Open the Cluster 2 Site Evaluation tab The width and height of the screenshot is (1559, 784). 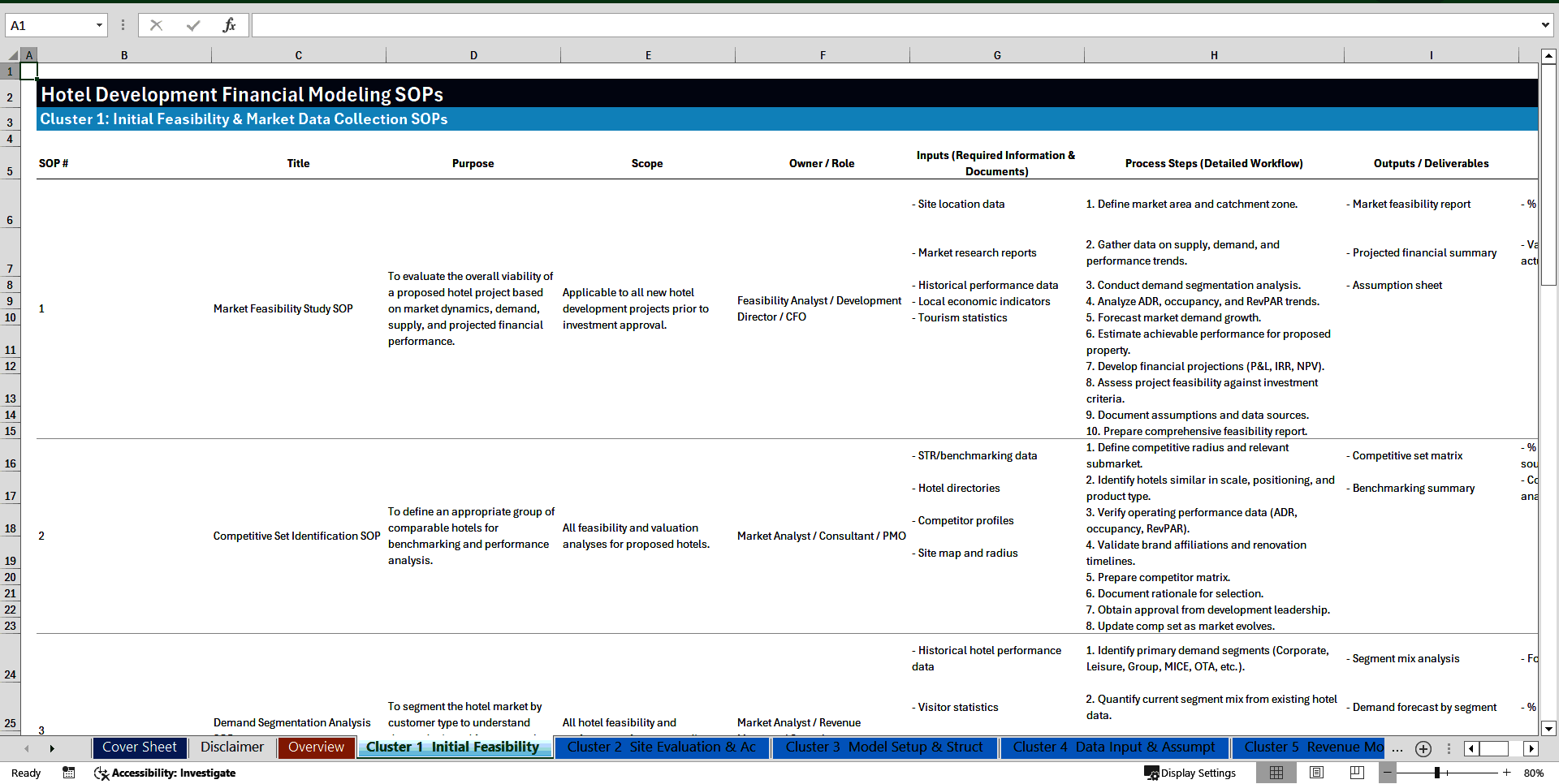pyautogui.click(x=662, y=747)
